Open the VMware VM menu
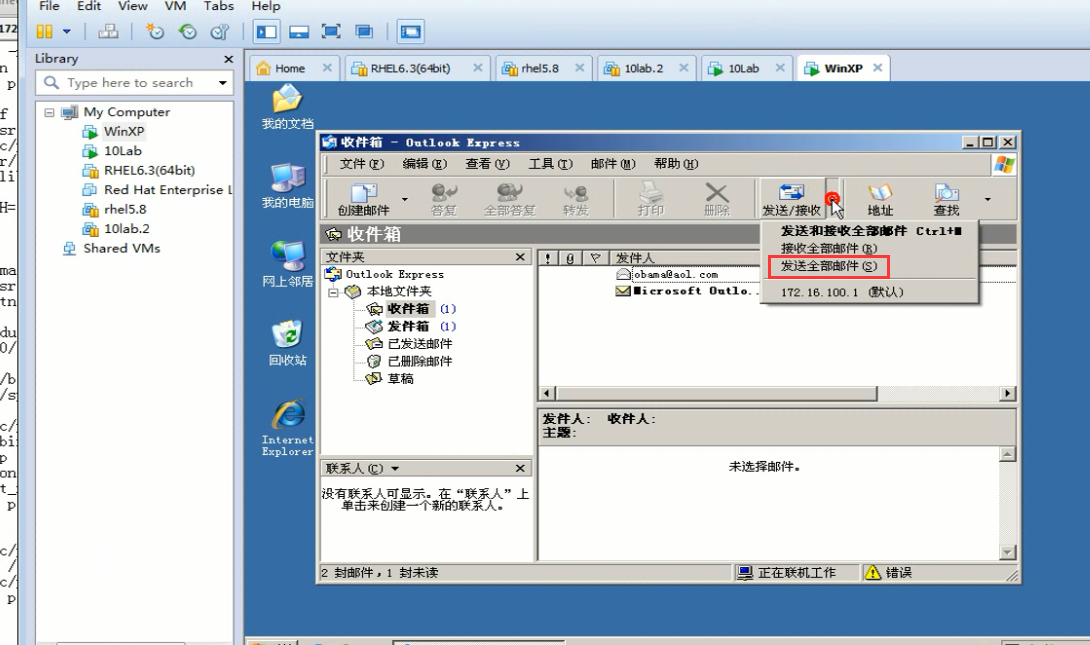 175,6
